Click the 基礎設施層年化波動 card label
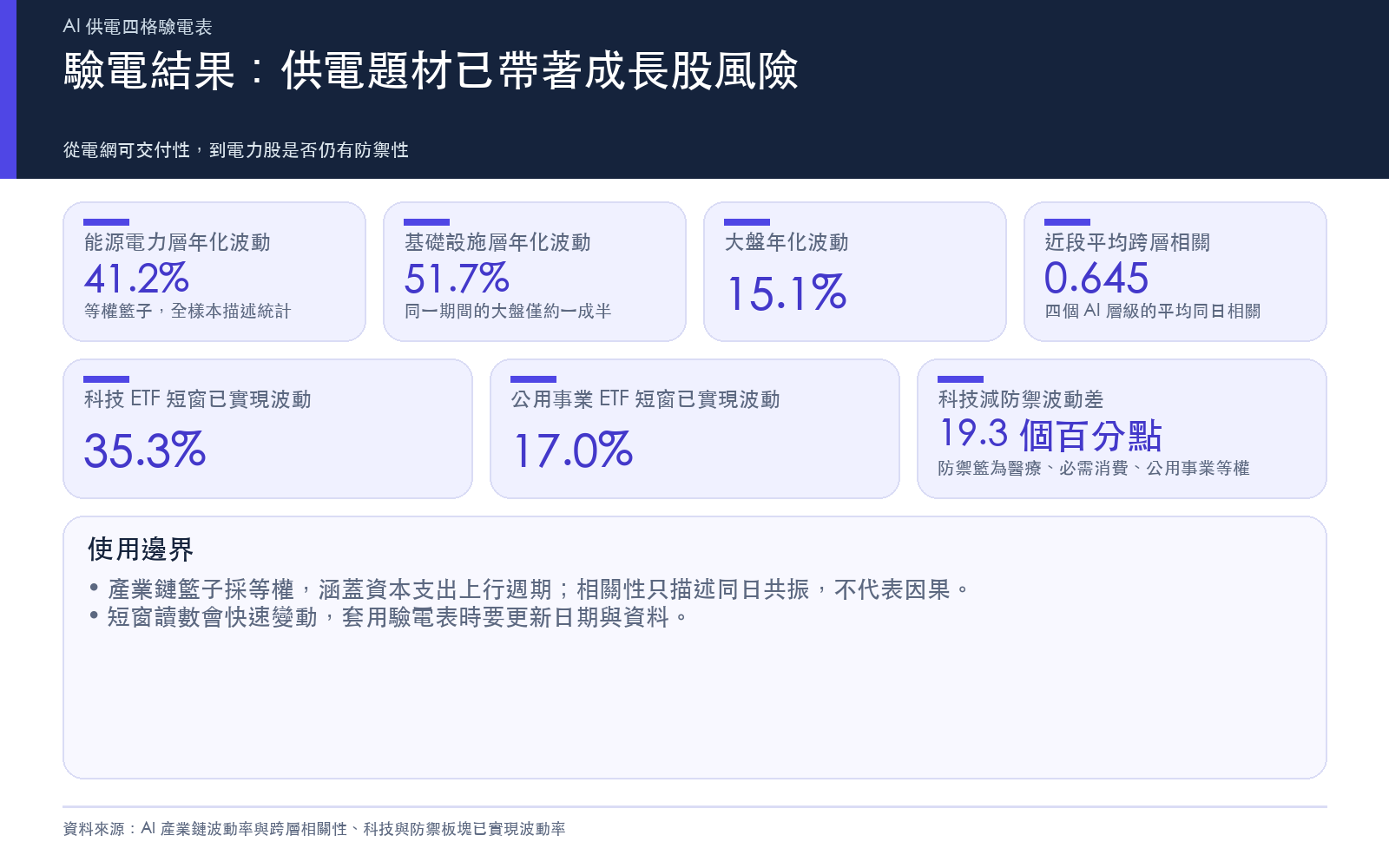 [x=497, y=242]
